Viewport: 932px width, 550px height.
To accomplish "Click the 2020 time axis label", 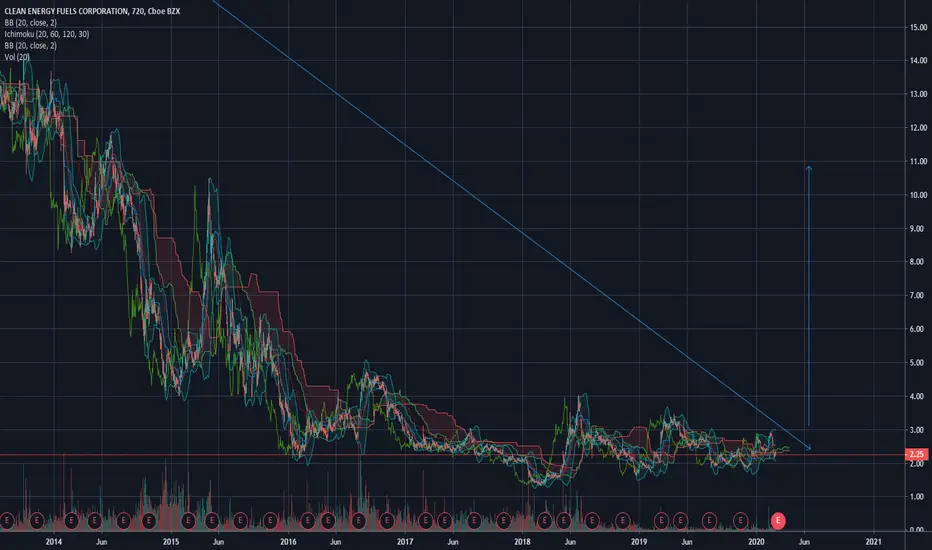I will pyautogui.click(x=756, y=542).
